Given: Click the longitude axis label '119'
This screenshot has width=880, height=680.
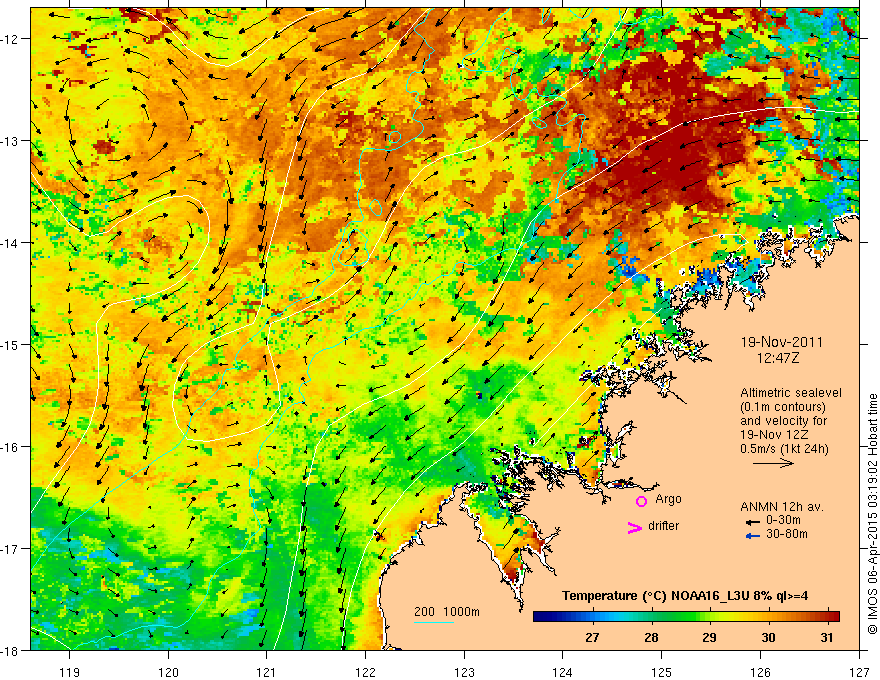Looking at the screenshot, I should coord(70,672).
